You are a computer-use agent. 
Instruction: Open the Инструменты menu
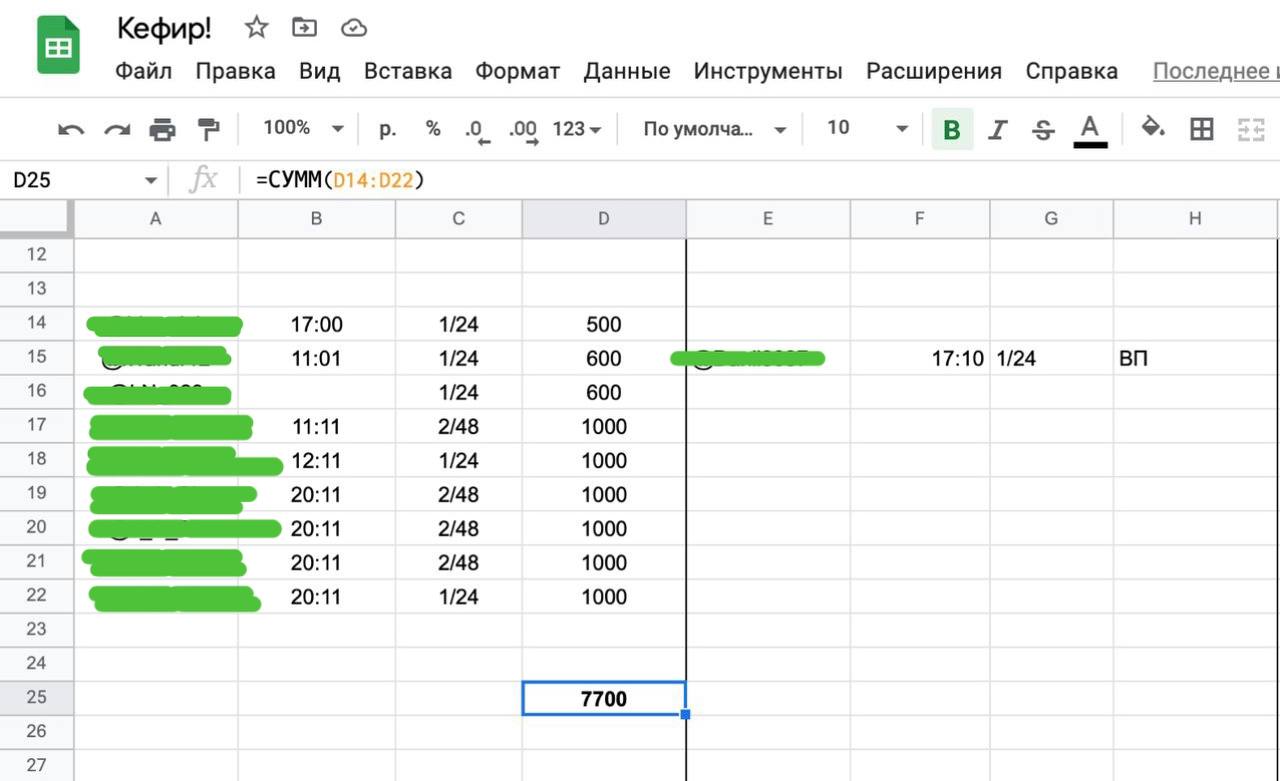[x=768, y=71]
